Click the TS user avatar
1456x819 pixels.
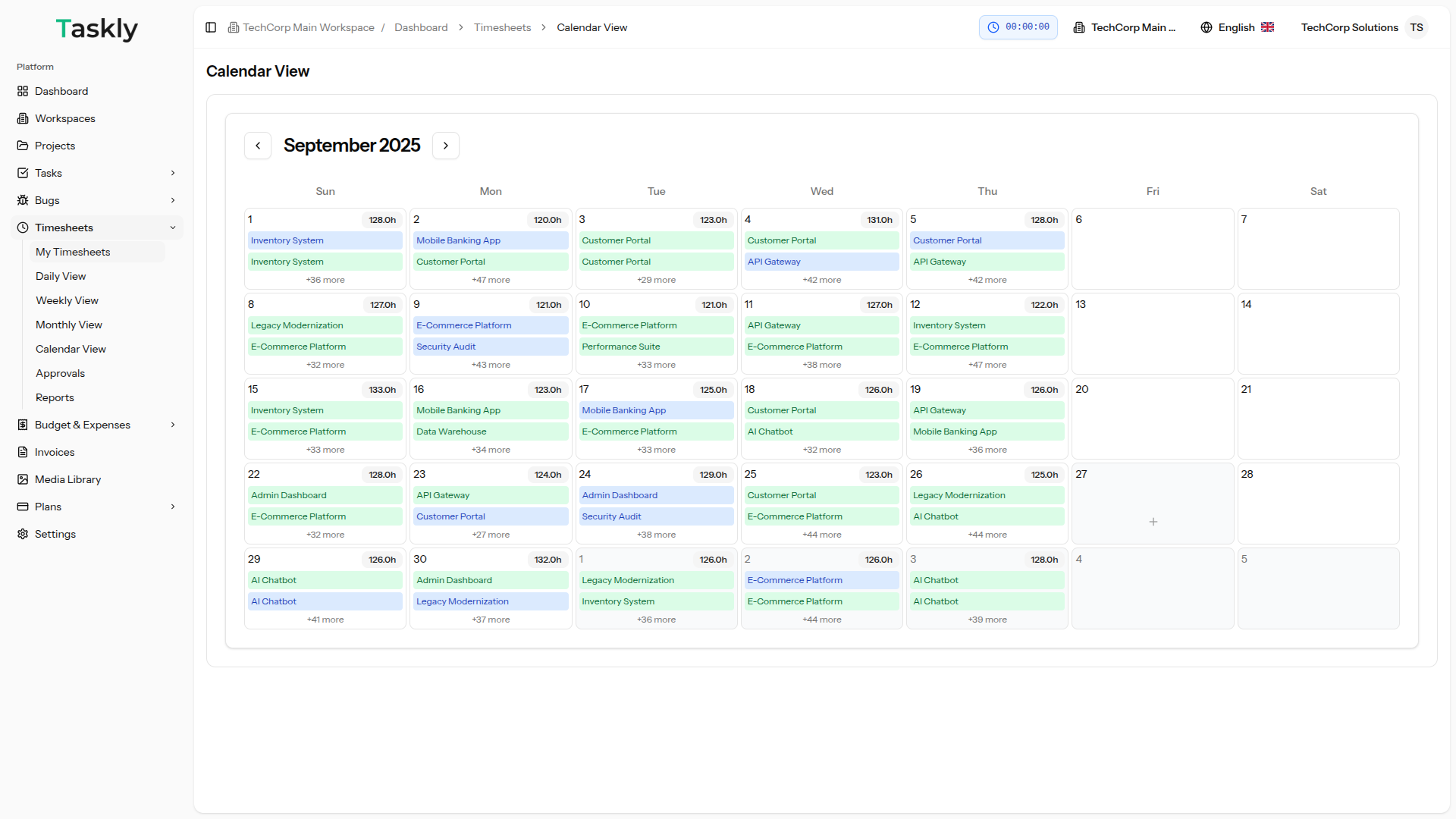coord(1416,27)
